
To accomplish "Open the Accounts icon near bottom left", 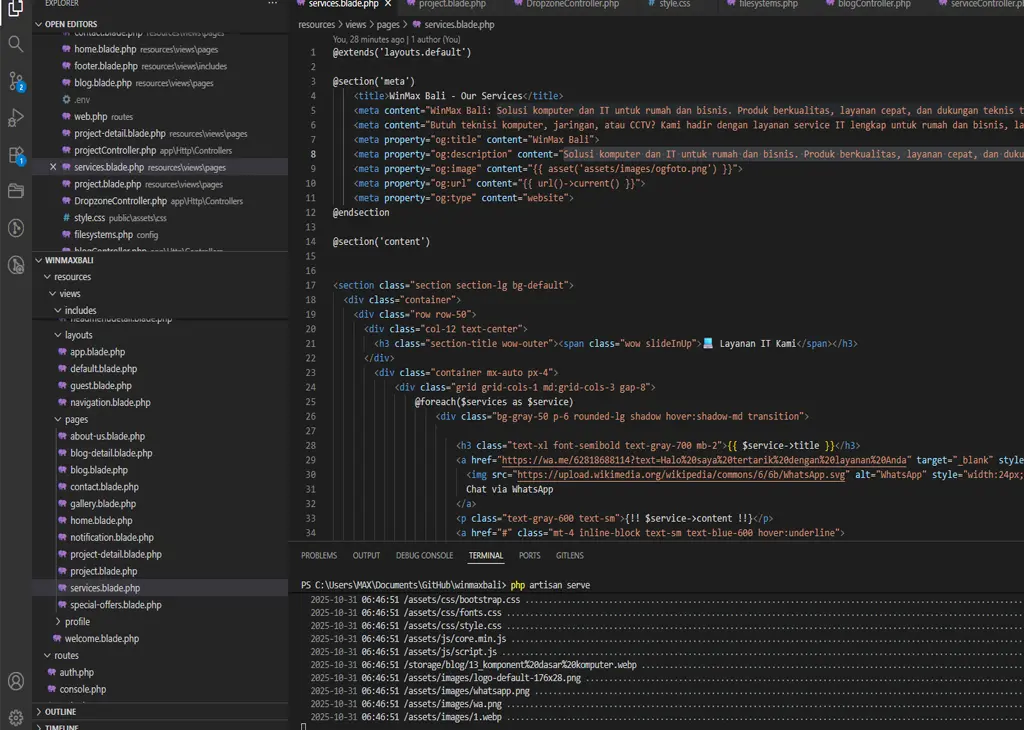I will point(15,680).
